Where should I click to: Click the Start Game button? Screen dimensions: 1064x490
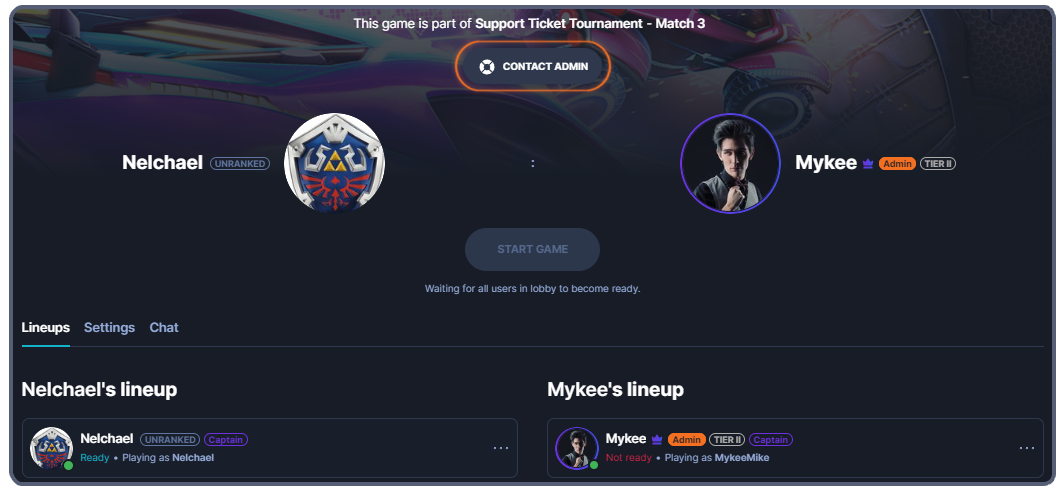tap(533, 249)
